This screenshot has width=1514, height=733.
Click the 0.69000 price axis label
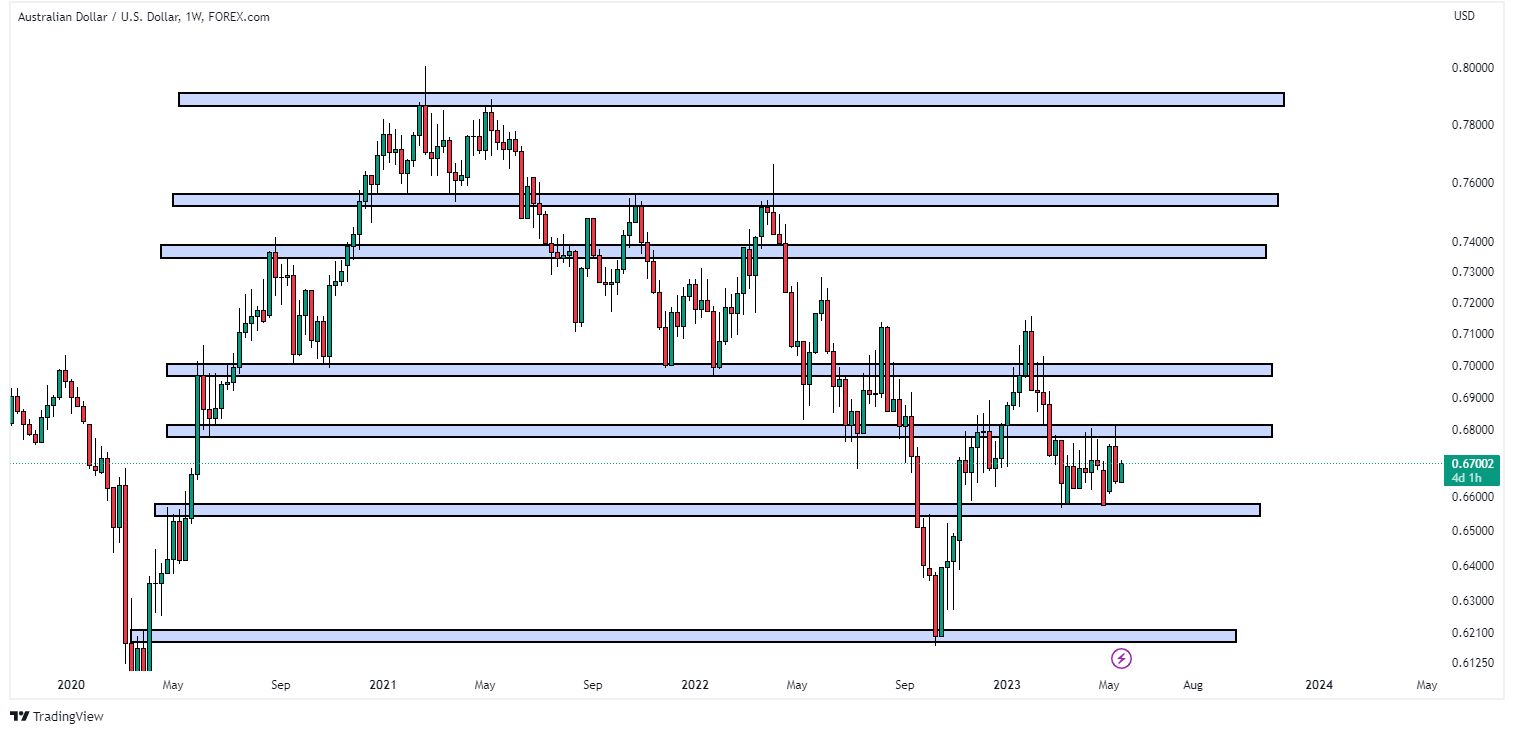[x=1472, y=398]
